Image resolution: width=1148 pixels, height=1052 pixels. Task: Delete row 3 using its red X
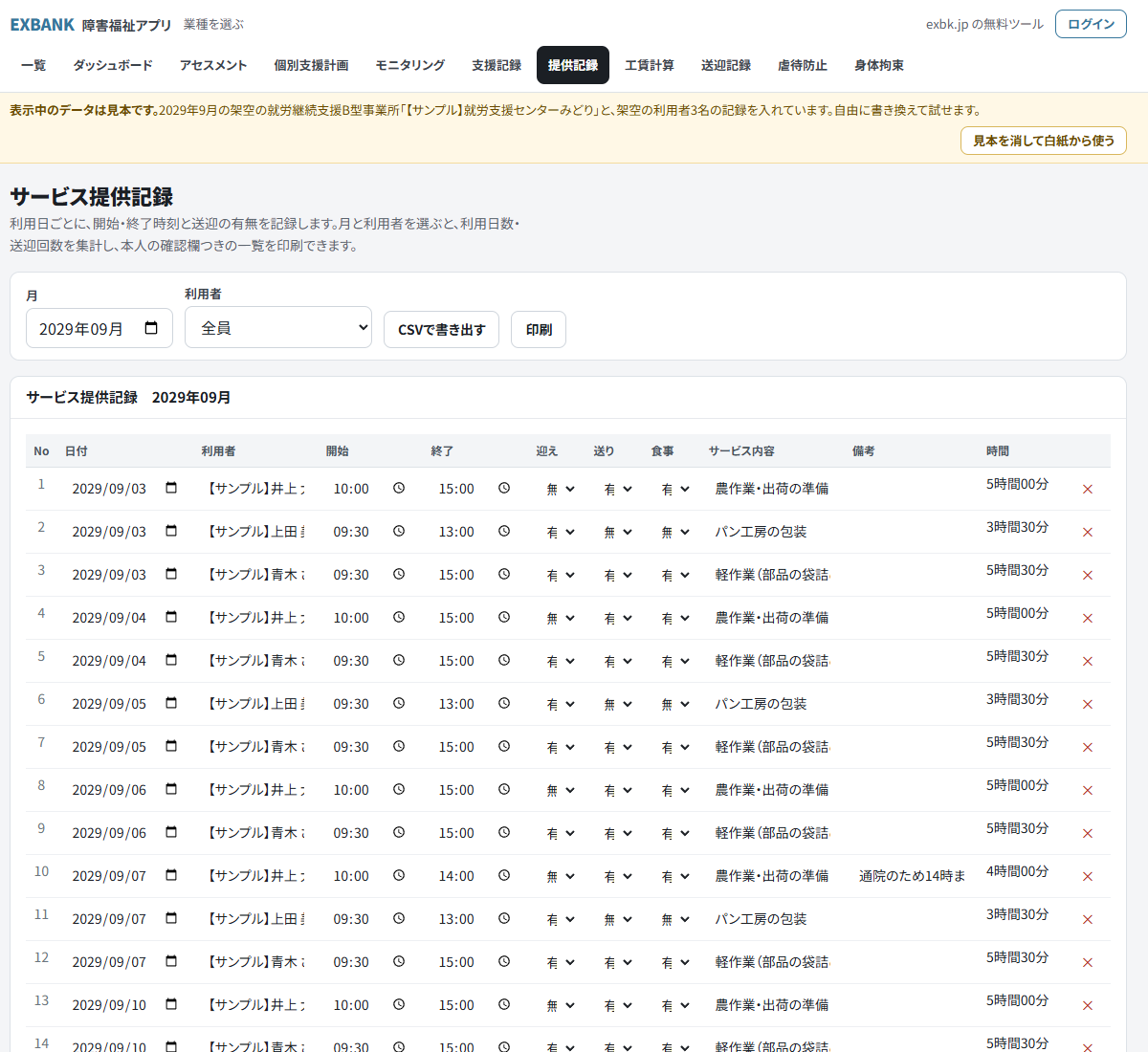(x=1087, y=575)
